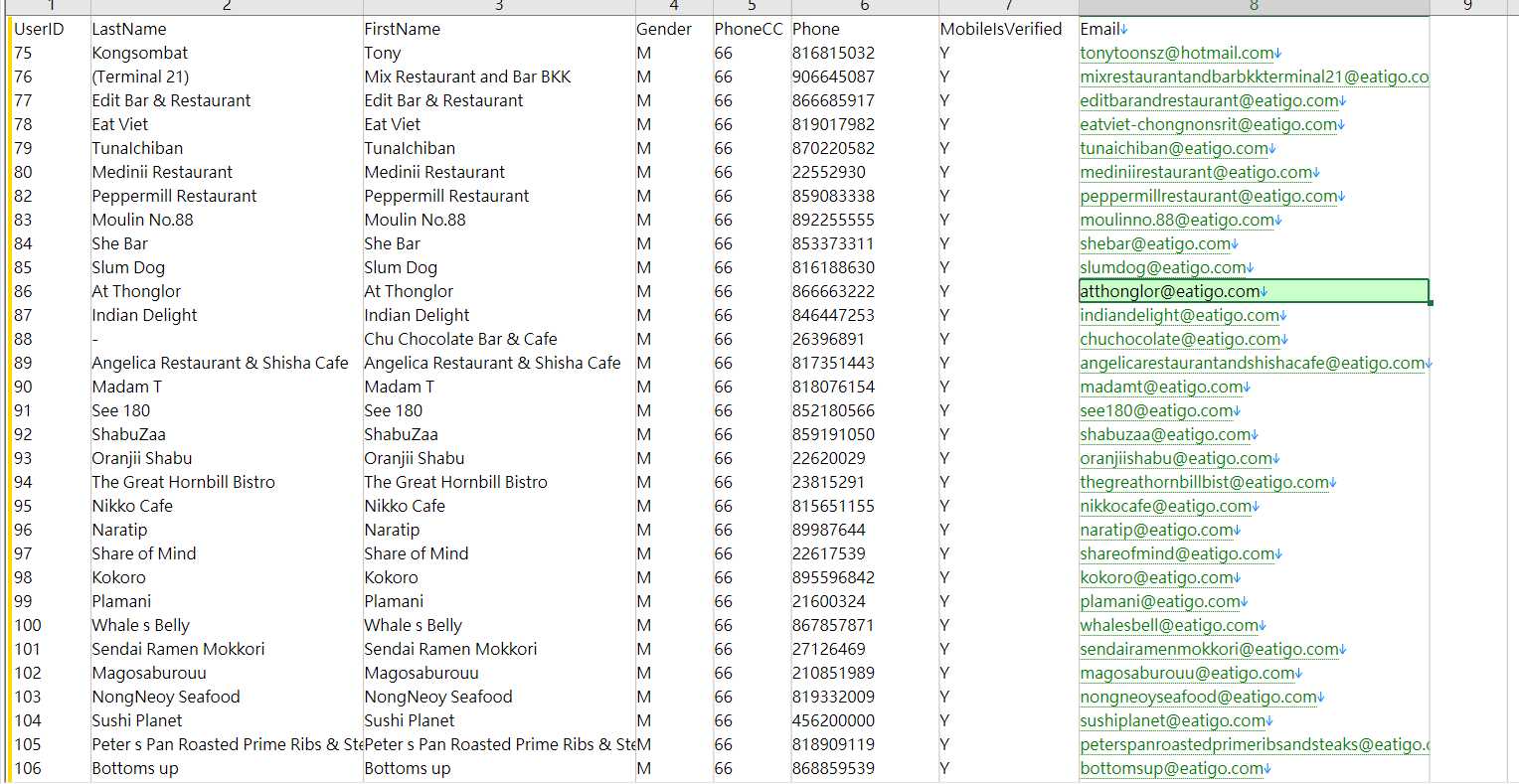The image size is (1519, 784).
Task: Select phone number 866663222
Action: [865, 291]
